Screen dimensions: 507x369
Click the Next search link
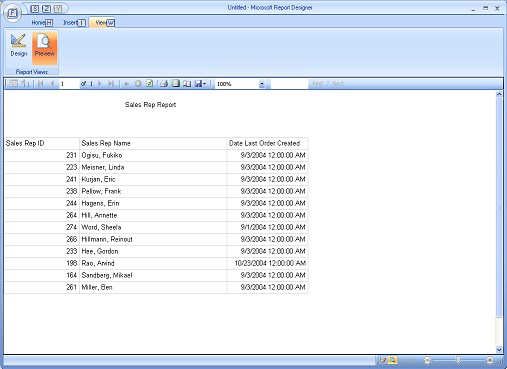[x=338, y=84]
